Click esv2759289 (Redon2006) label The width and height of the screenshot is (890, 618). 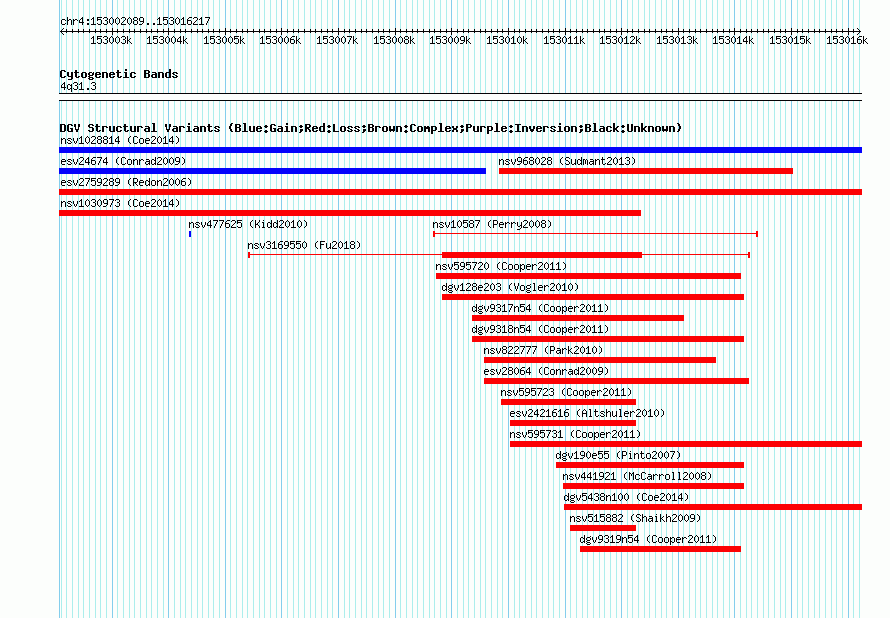[126, 182]
